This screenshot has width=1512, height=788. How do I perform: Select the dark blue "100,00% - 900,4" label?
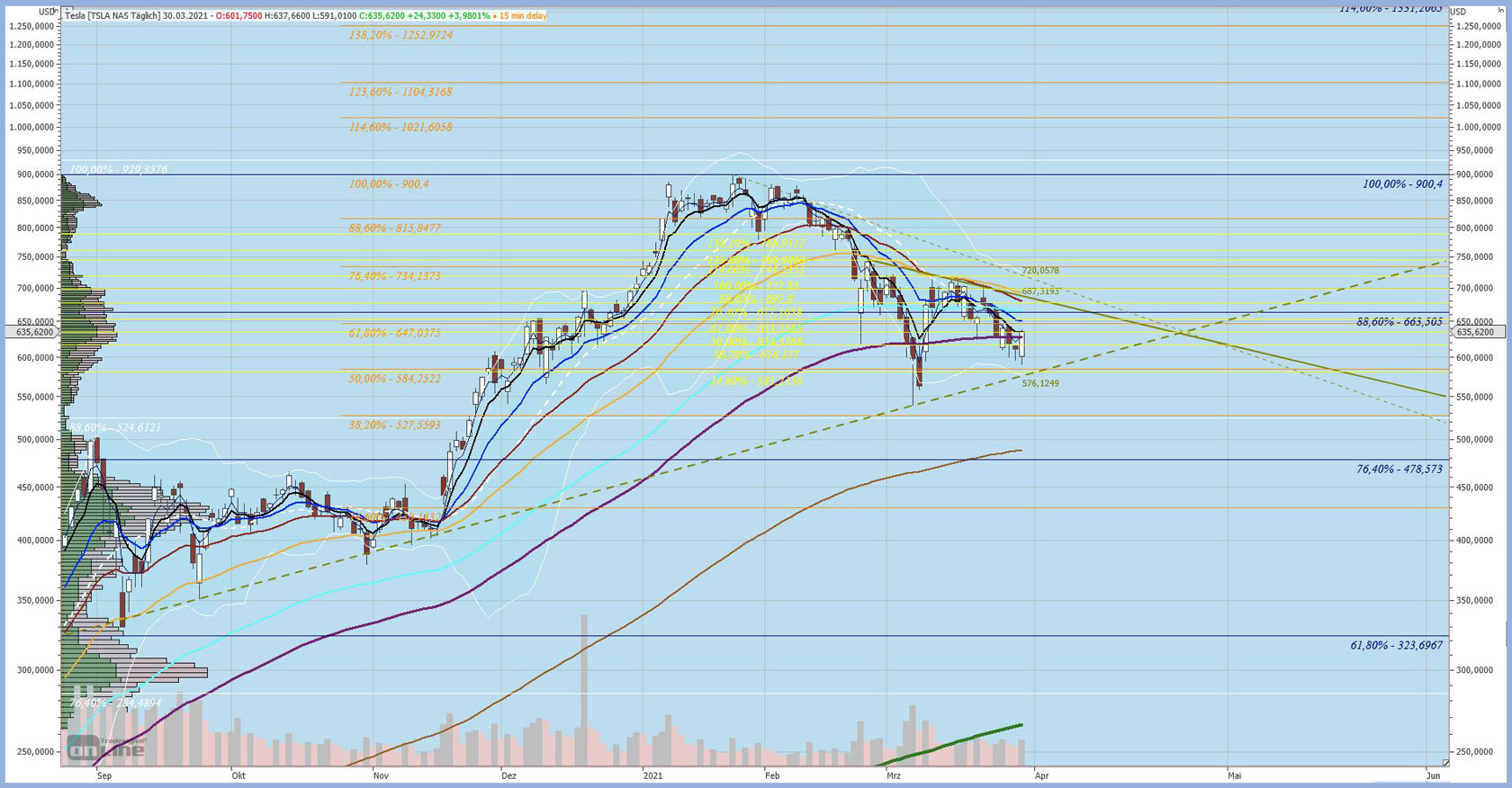pos(1402,184)
